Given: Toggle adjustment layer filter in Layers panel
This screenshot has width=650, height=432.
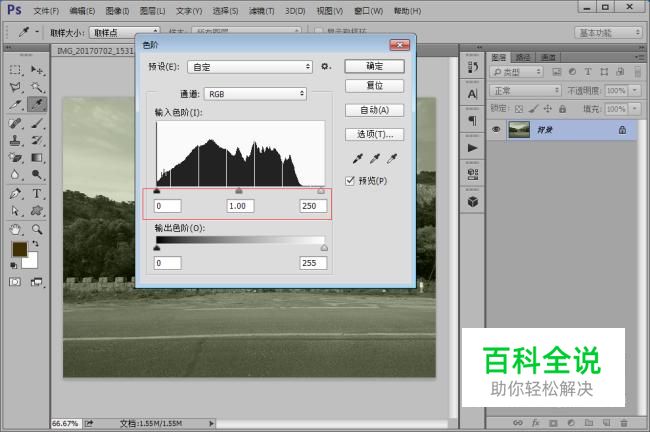Looking at the screenshot, I should click(572, 72).
